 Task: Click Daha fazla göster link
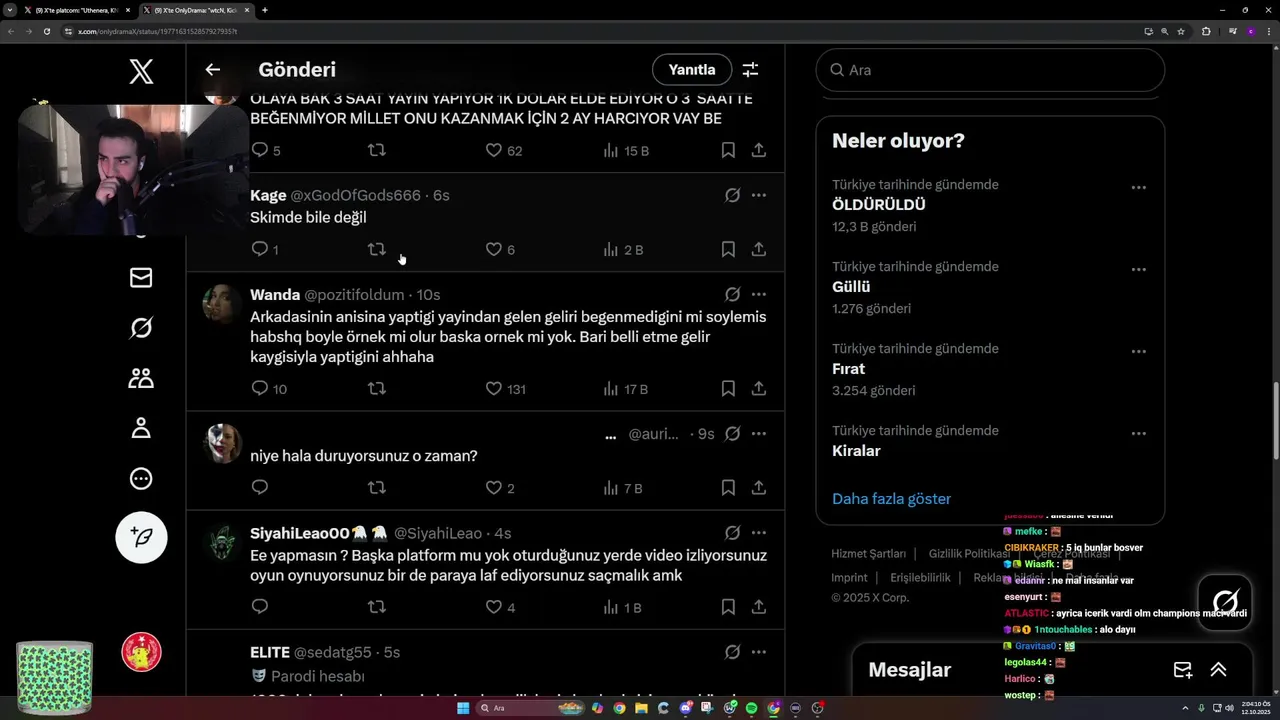891,498
